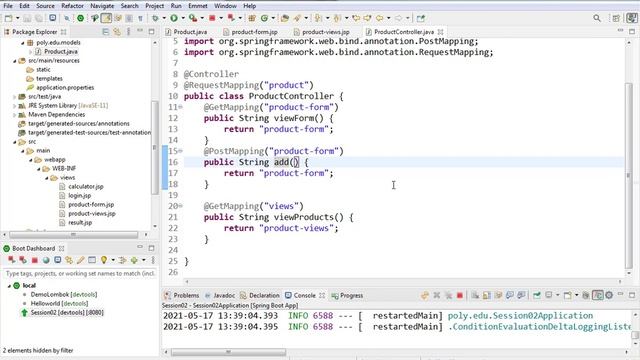Toggle Mark Occurrences highlighted toolbar button
This screenshot has height=360, width=640.
click(x=106, y=18)
